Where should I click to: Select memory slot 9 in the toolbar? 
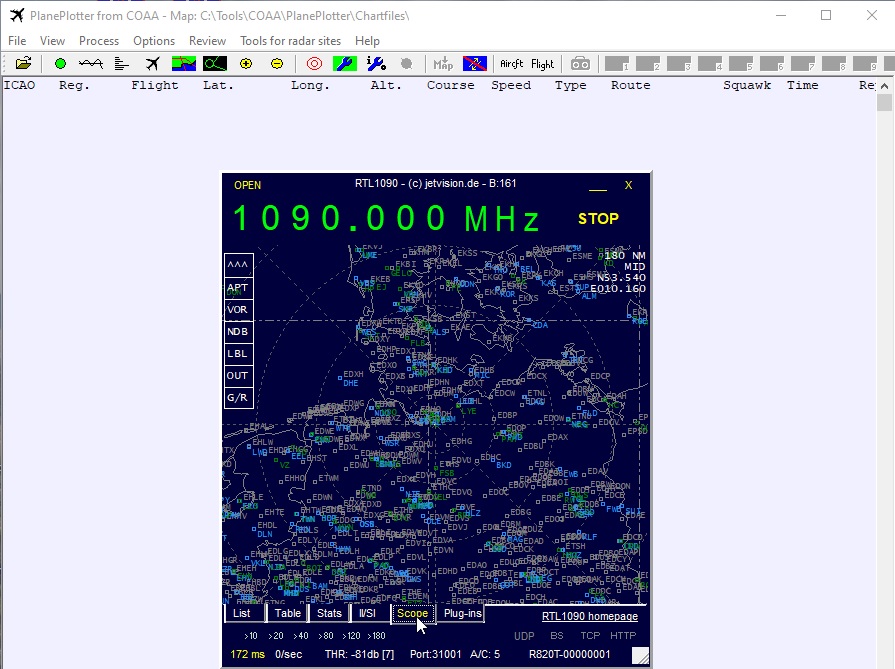pos(865,63)
